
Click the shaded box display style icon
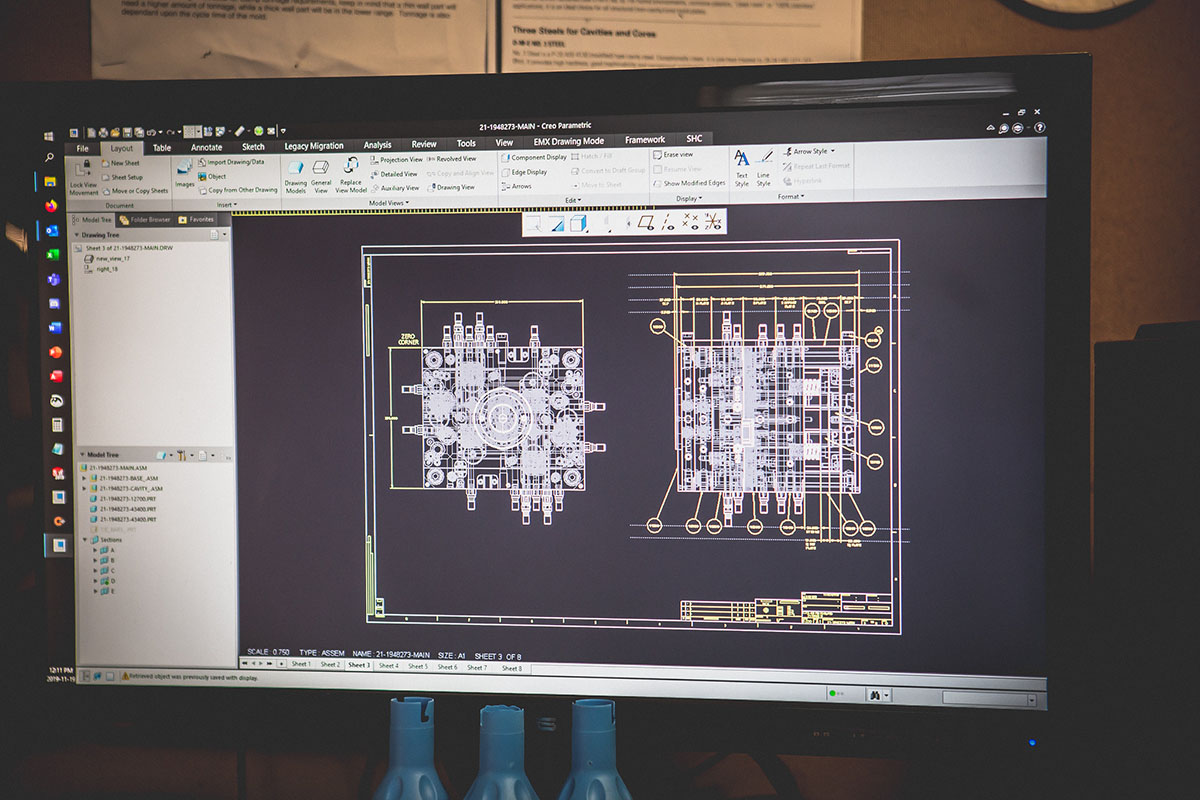pos(578,223)
